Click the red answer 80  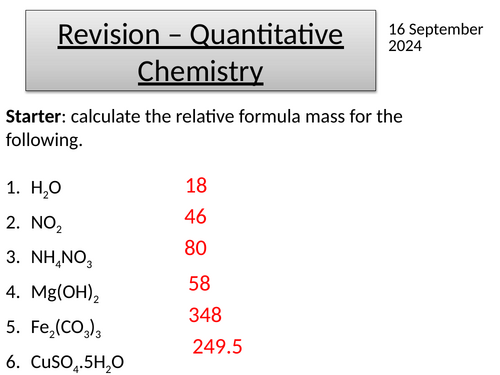coord(196,248)
